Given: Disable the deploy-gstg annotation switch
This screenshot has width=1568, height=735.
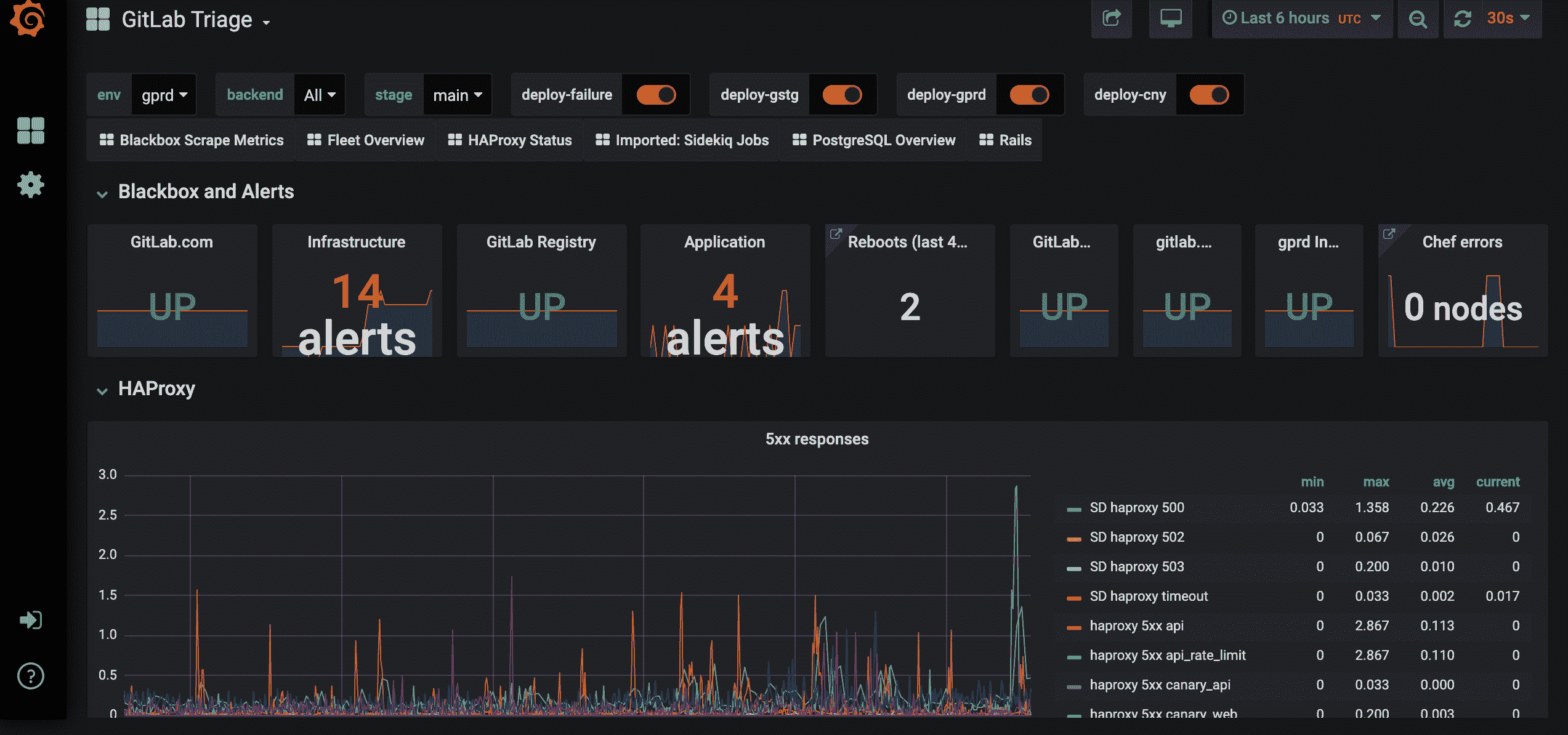Looking at the screenshot, I should click(842, 95).
